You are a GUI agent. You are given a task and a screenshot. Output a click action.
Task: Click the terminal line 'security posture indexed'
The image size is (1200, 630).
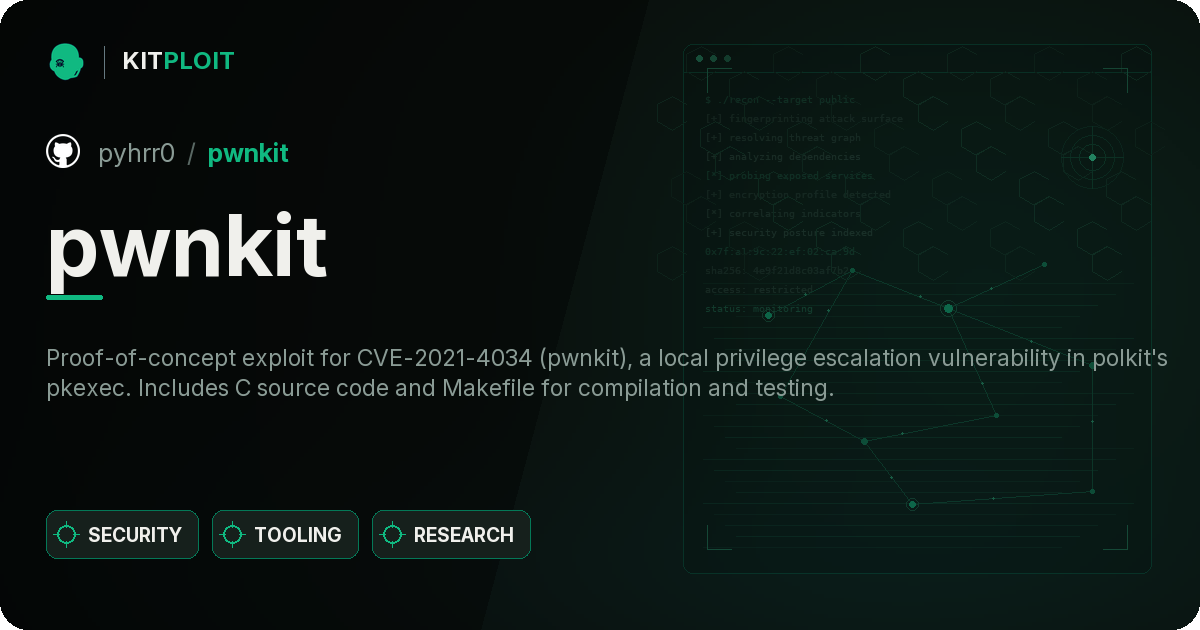pos(789,233)
